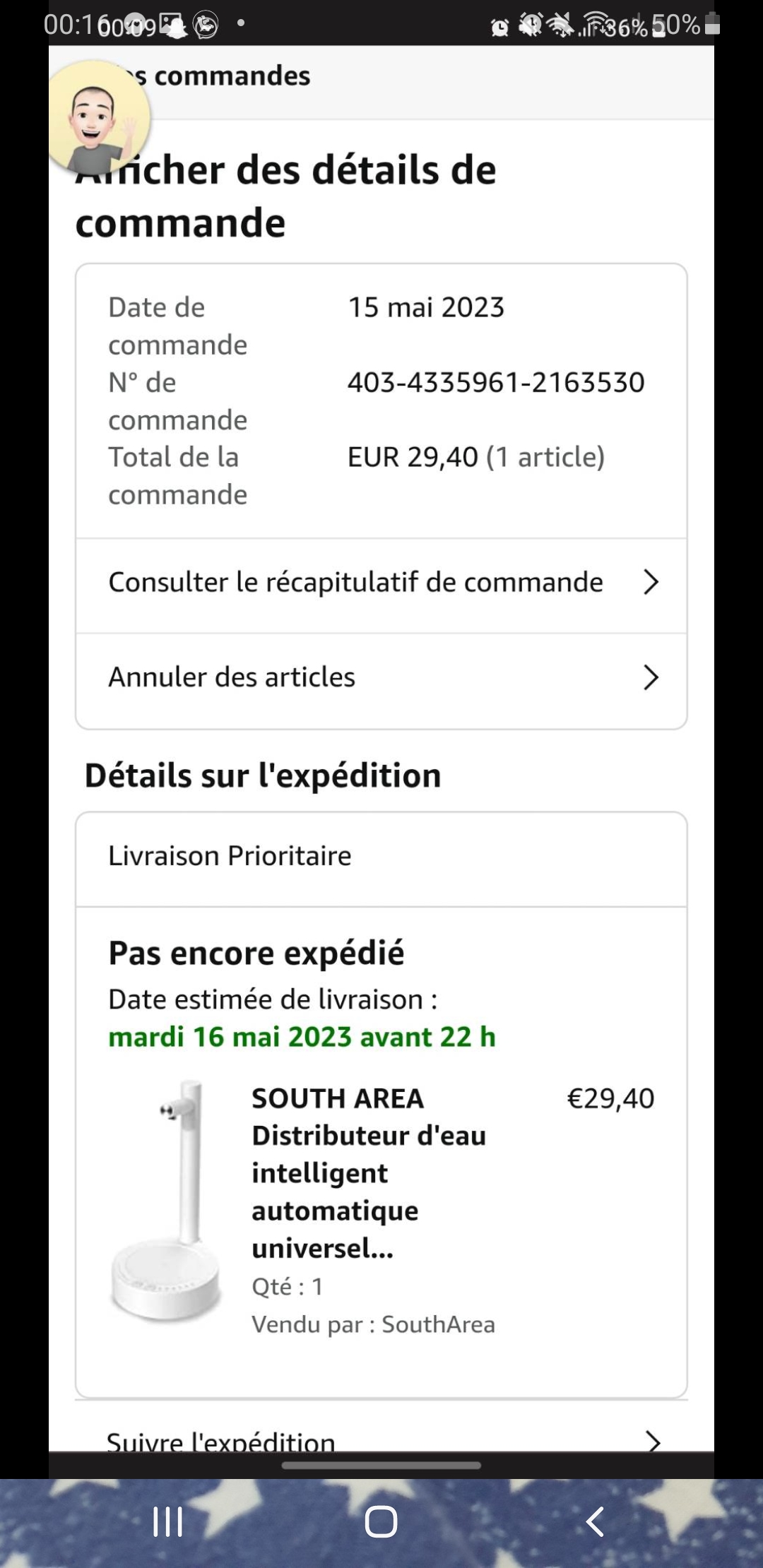Tap chevron beside Suivre l'expédition
763x1568 pixels.
point(653,1439)
